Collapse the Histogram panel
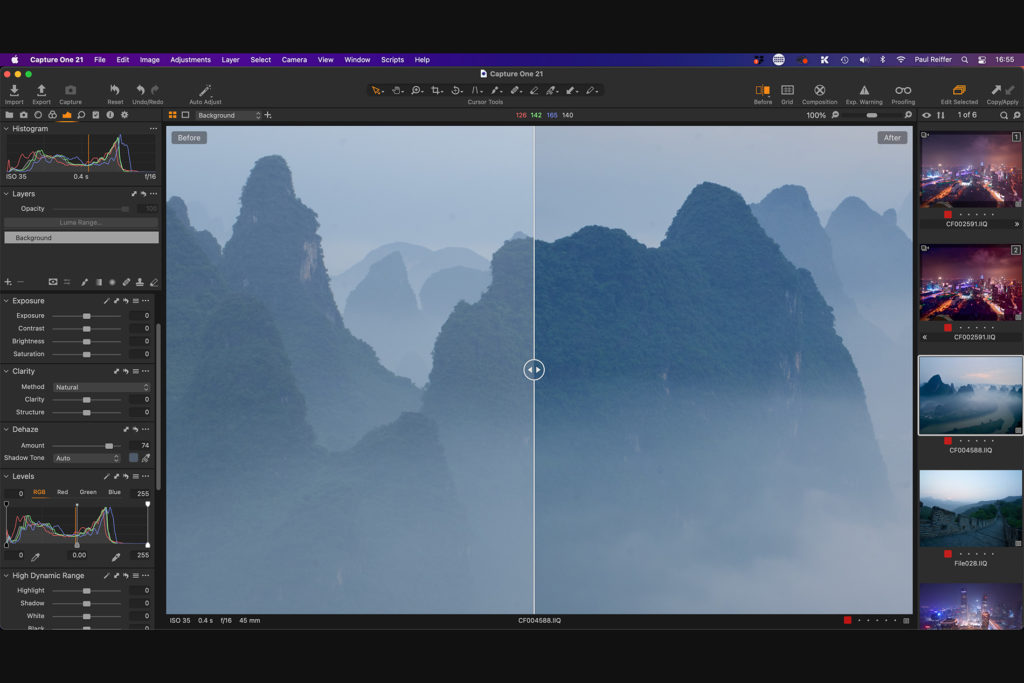This screenshot has width=1024, height=683. tap(6, 129)
